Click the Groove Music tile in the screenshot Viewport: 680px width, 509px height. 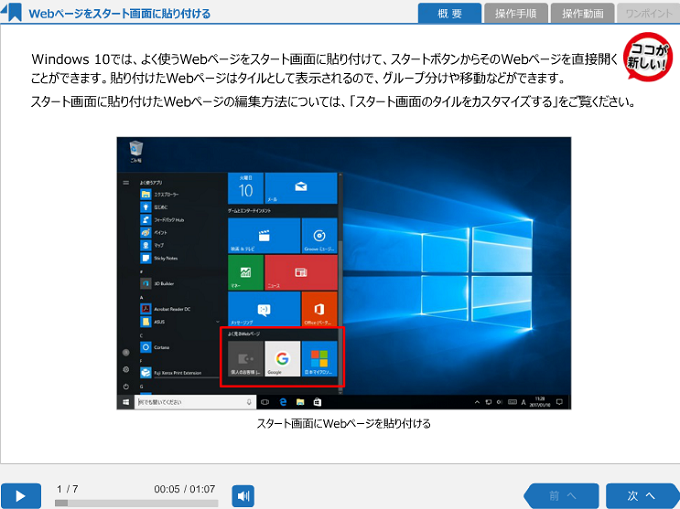319,235
